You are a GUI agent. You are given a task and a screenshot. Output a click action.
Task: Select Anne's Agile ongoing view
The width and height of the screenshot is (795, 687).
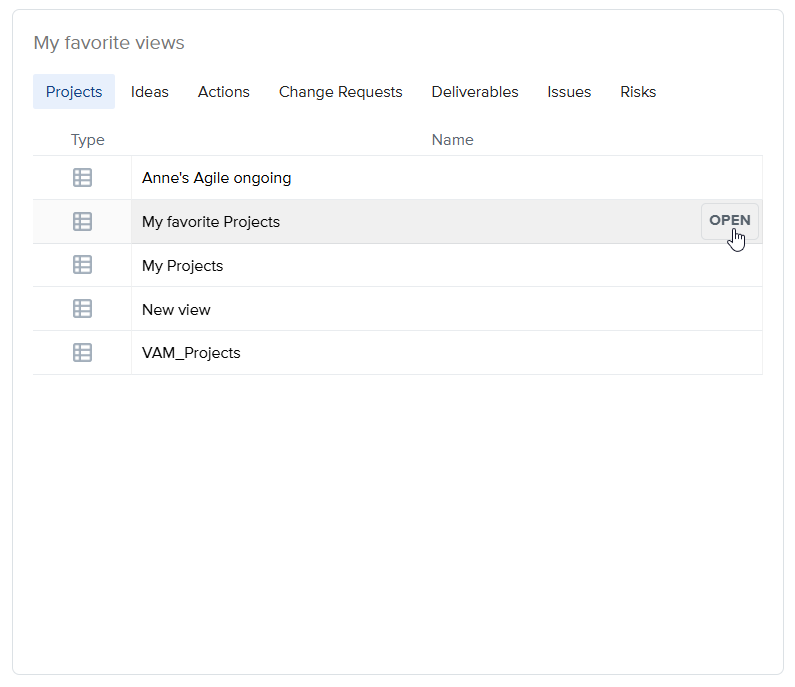click(x=217, y=178)
